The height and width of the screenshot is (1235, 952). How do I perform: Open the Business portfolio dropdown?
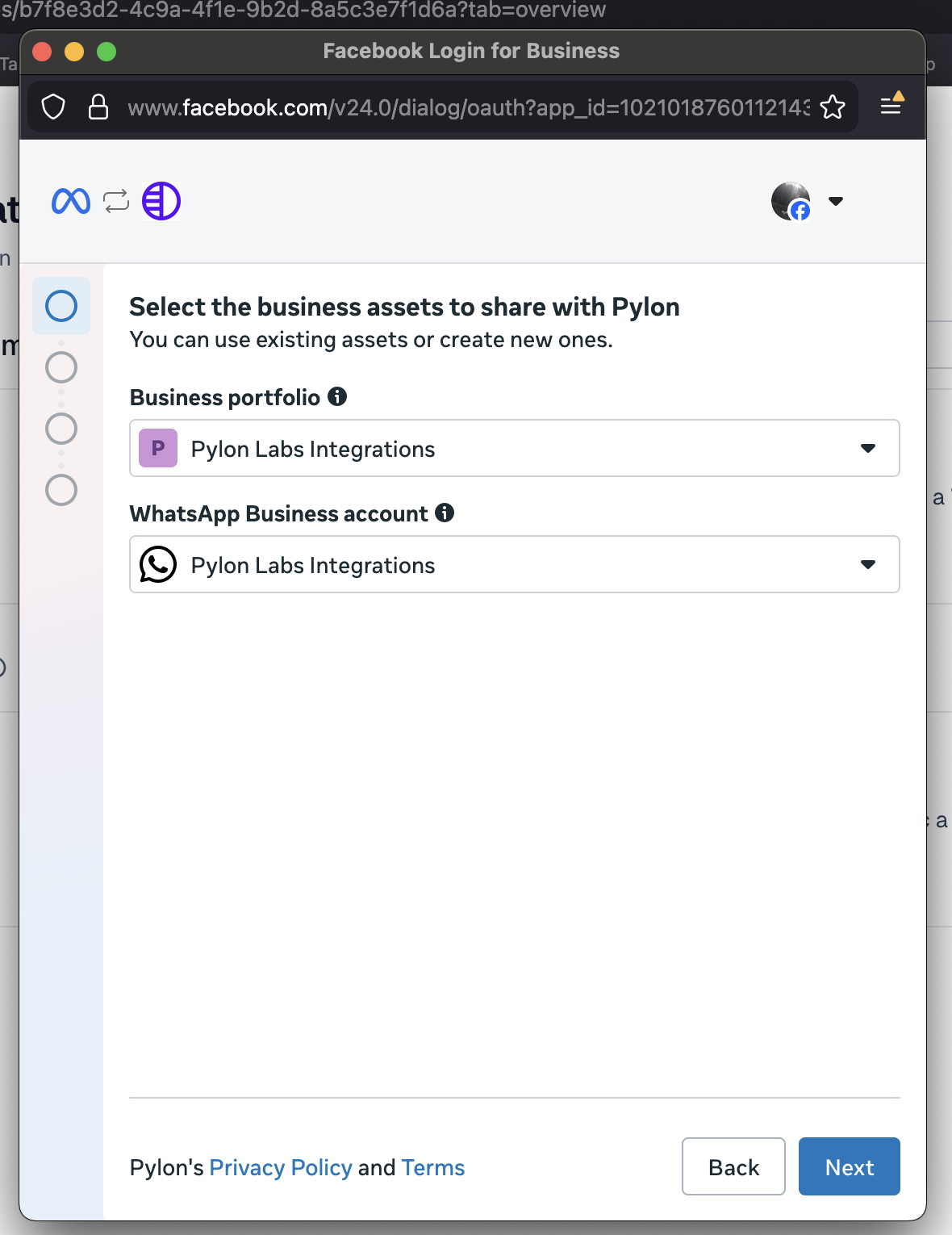pyautogui.click(x=514, y=448)
